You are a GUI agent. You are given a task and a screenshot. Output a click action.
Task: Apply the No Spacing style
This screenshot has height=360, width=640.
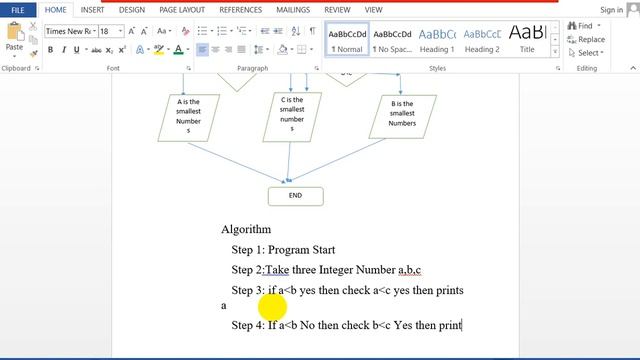[392, 40]
